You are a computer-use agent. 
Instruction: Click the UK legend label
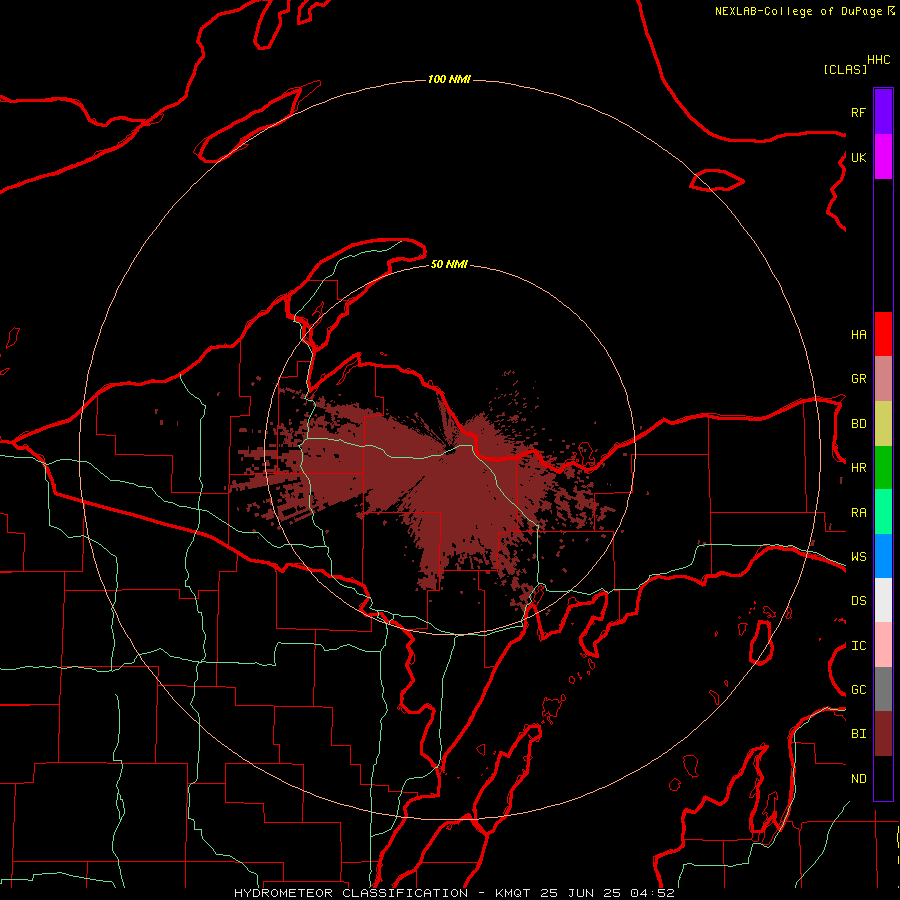pyautogui.click(x=858, y=157)
